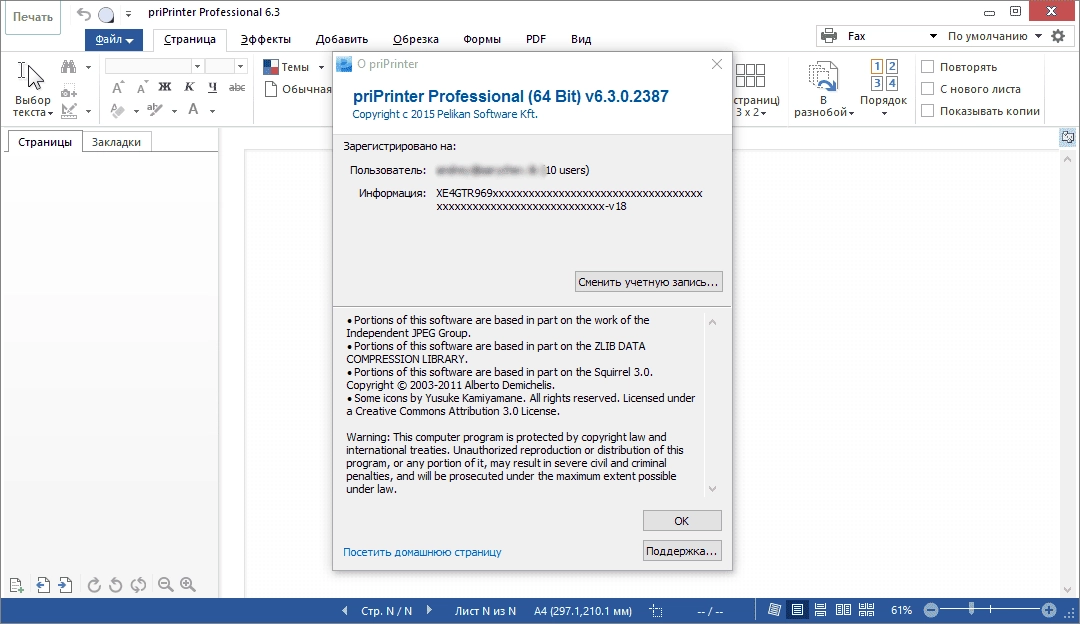Toggle bold formatting (Ж)
1080x624 pixels.
pos(165,87)
